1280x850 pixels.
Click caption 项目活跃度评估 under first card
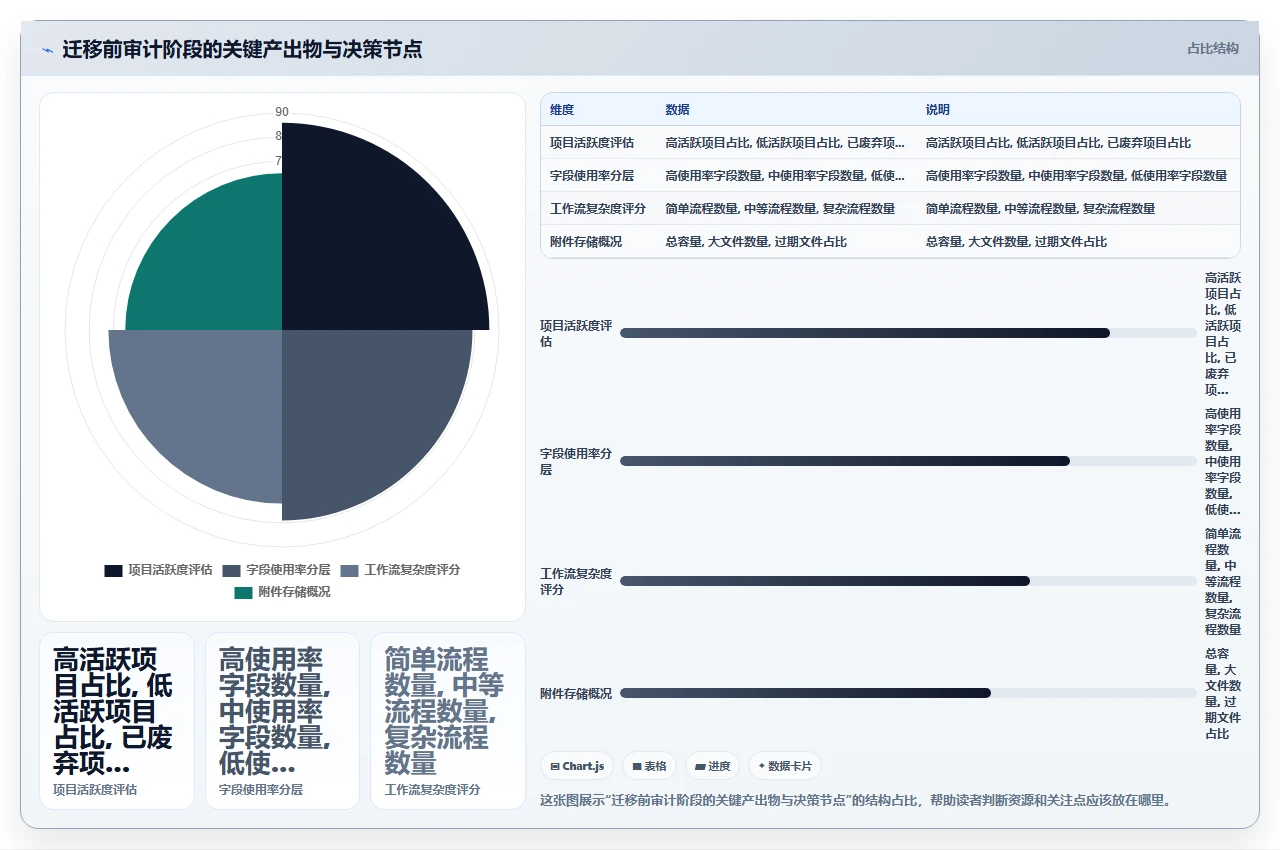(x=95, y=789)
